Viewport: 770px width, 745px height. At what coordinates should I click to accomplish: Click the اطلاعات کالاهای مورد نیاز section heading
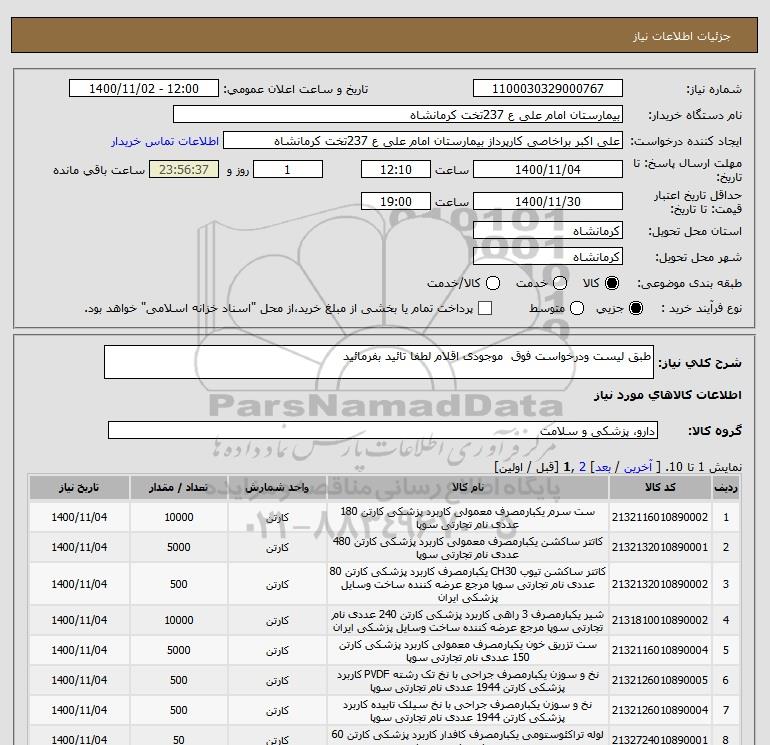[667, 395]
